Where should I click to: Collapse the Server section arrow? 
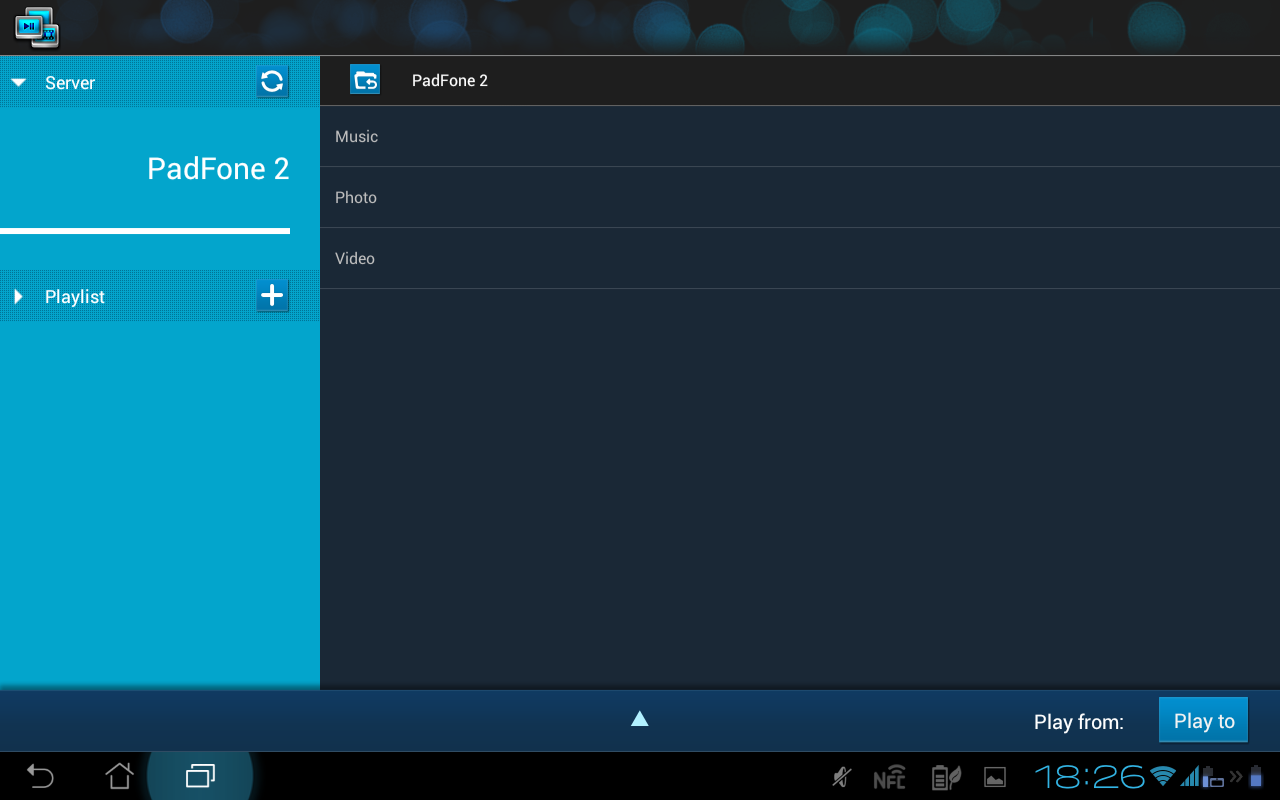[18, 83]
